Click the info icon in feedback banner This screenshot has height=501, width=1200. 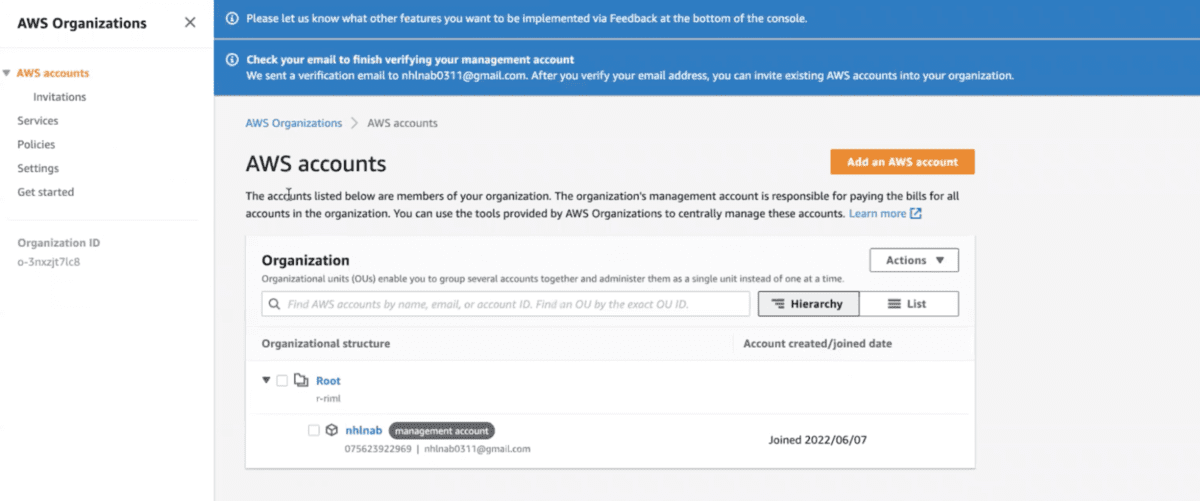232,18
